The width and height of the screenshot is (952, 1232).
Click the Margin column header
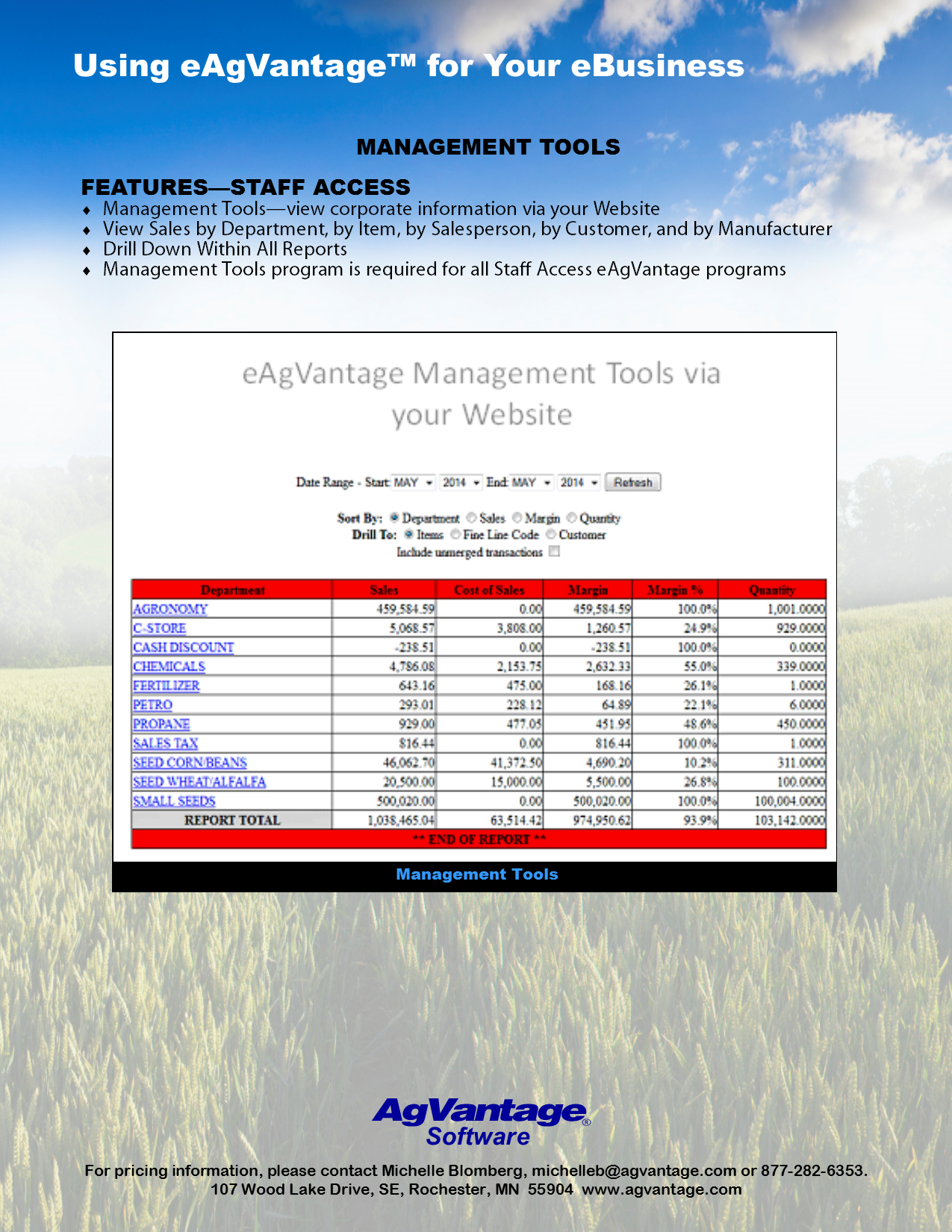[x=588, y=590]
